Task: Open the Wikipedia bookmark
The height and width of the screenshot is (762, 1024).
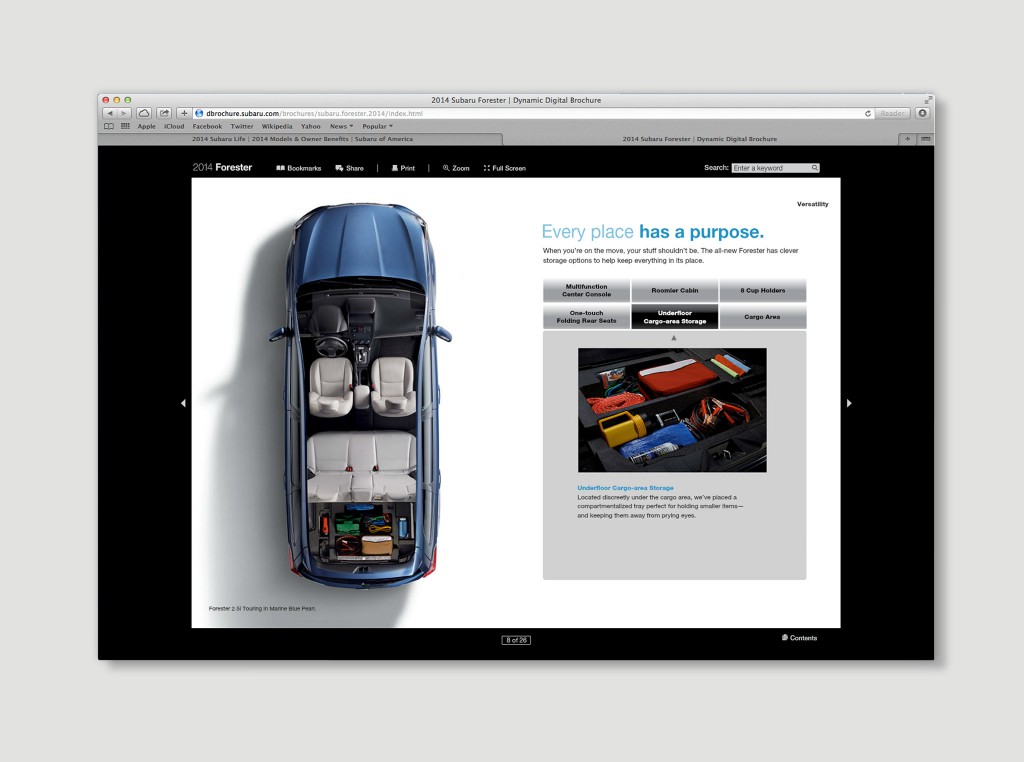Action: click(x=277, y=126)
